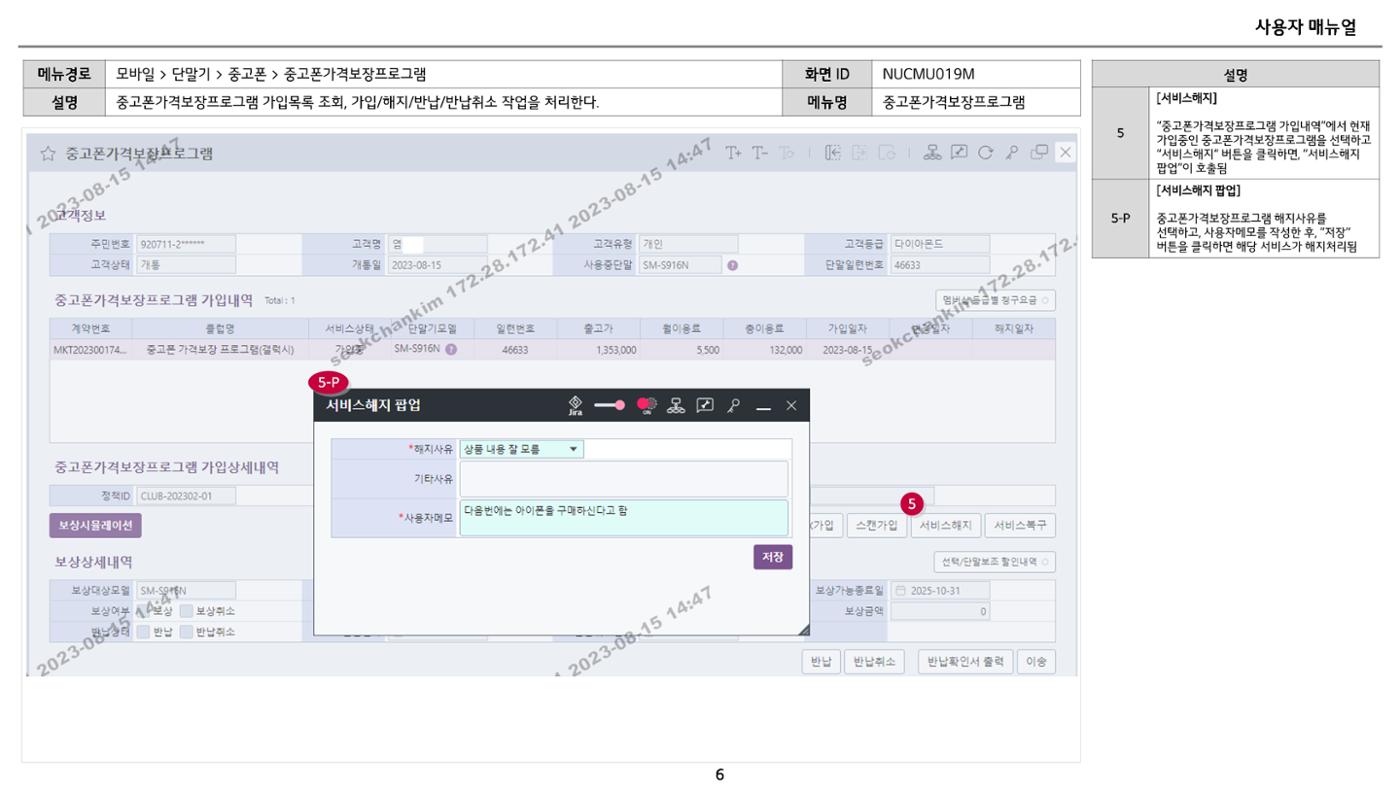Open Jira icon in 서비스해지 팝업 title bar
1400x788 pixels.
coord(575,404)
